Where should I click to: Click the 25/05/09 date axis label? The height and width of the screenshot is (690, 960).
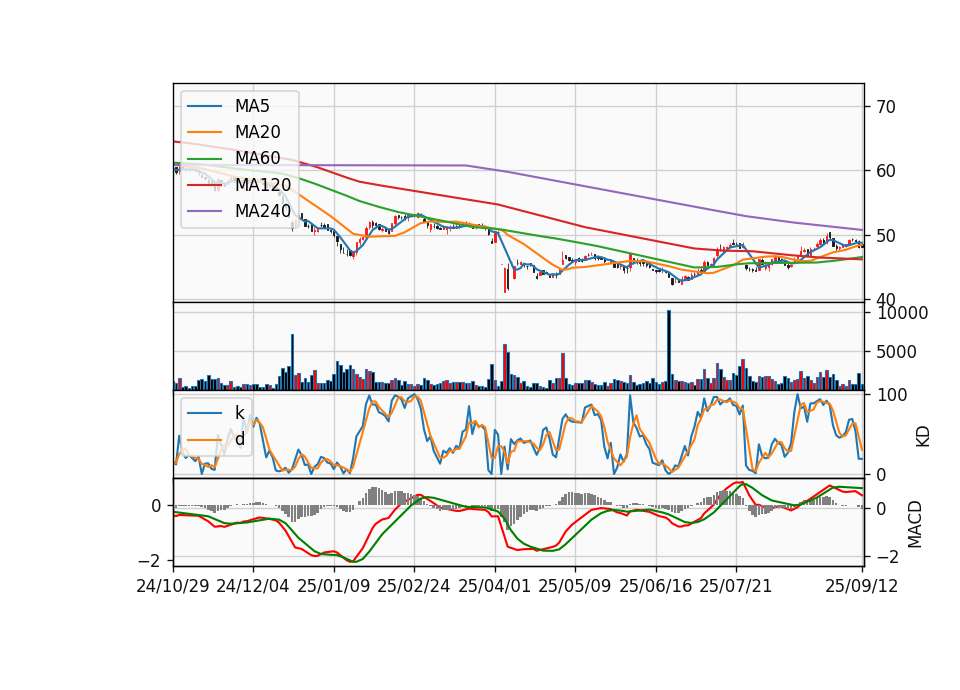(575, 586)
